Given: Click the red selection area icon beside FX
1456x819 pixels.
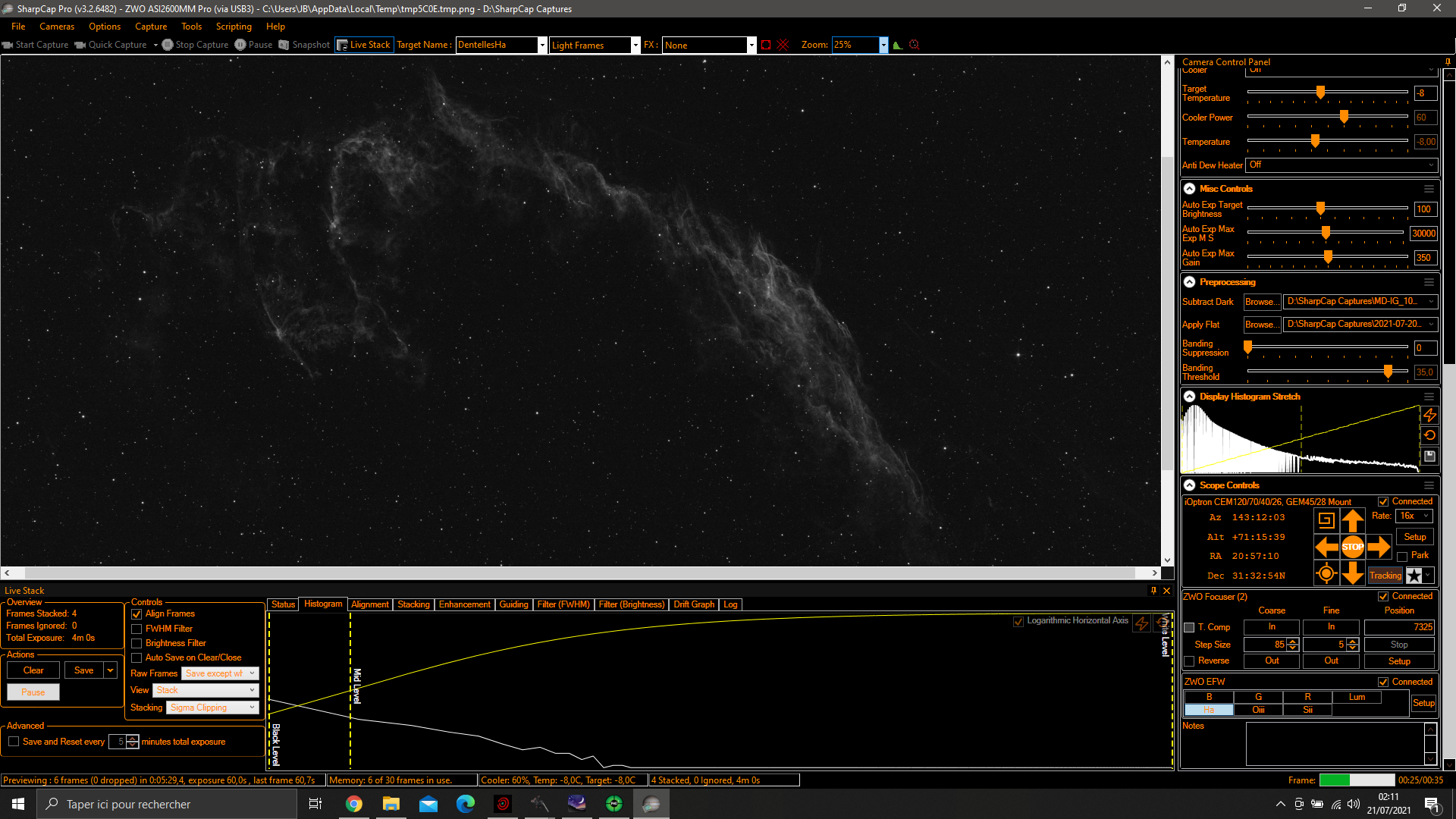Looking at the screenshot, I should coord(766,45).
